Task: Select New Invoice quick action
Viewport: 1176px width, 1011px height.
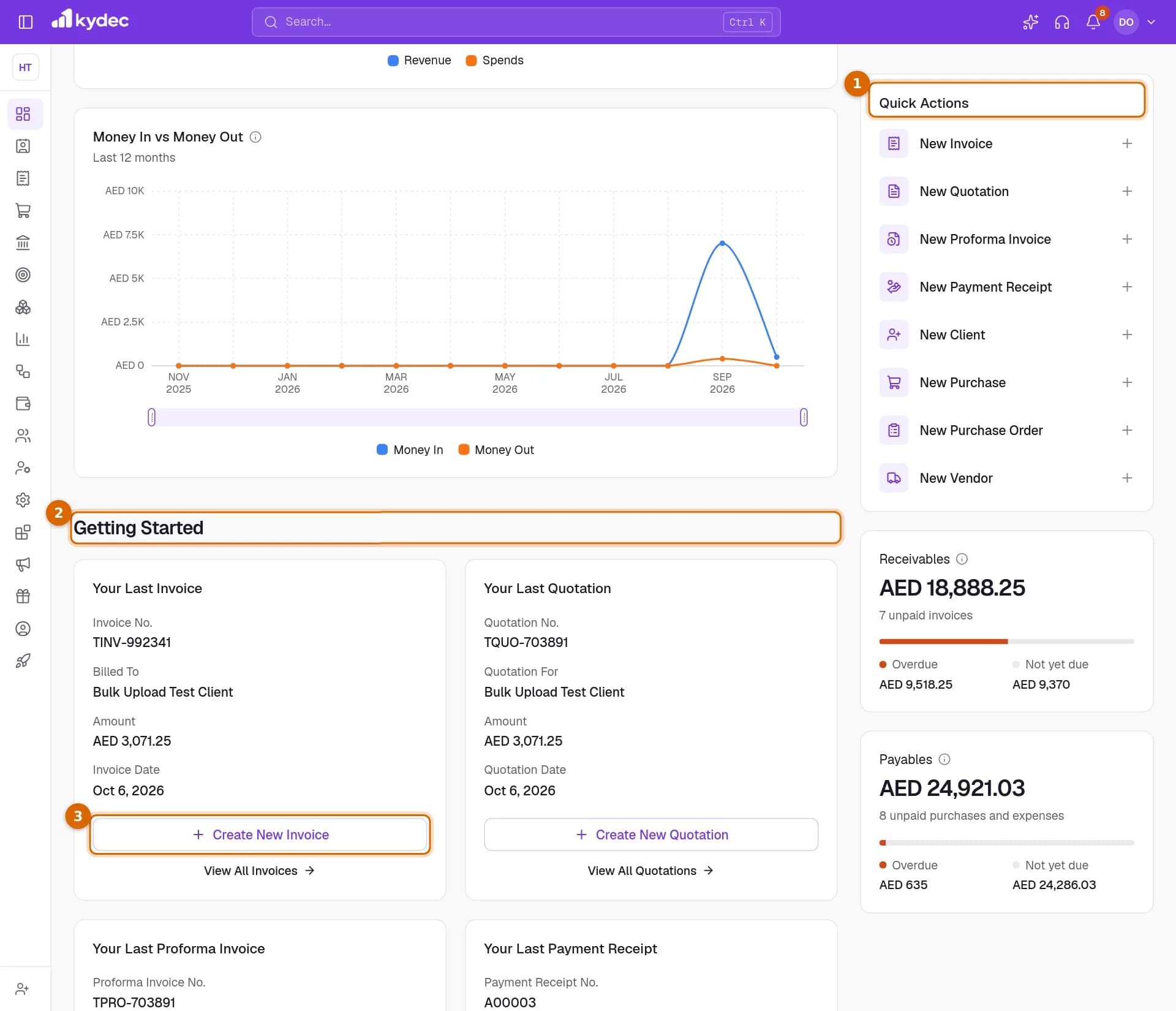Action: [1006, 143]
